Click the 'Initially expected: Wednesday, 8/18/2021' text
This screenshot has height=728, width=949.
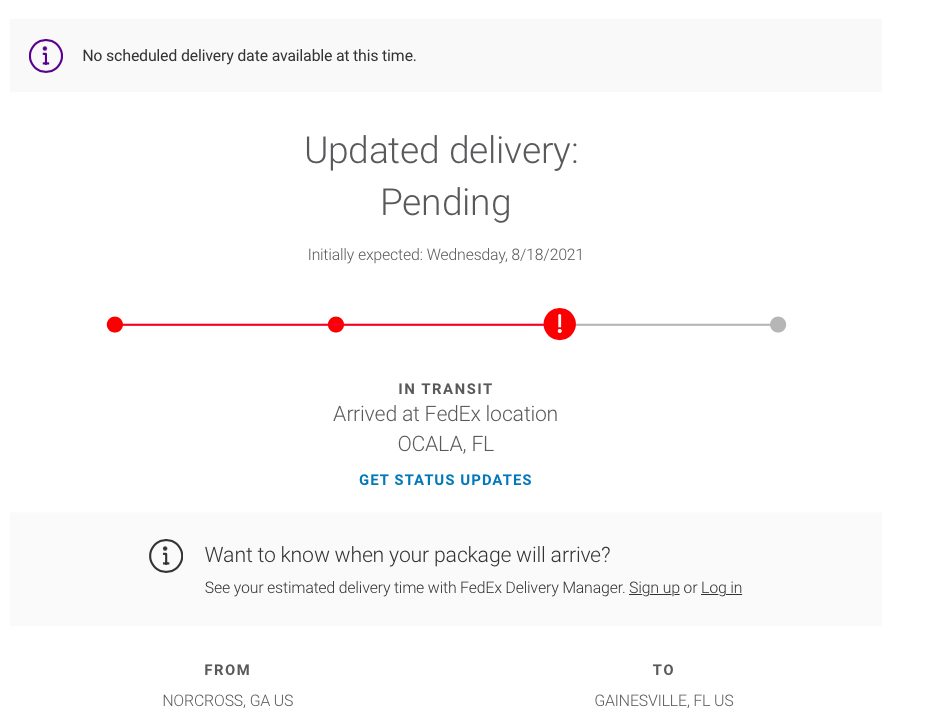tap(445, 255)
